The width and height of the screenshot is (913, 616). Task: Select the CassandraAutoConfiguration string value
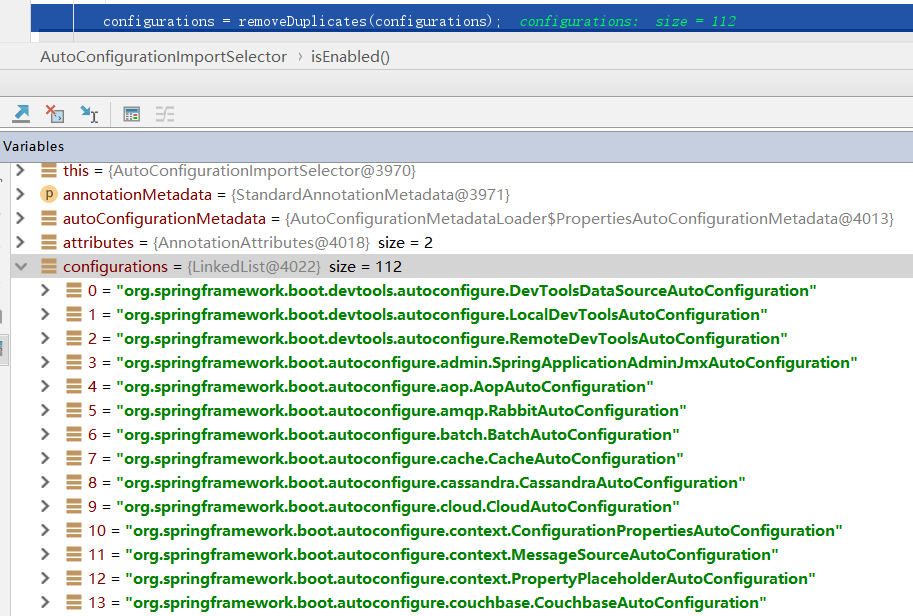click(x=431, y=482)
